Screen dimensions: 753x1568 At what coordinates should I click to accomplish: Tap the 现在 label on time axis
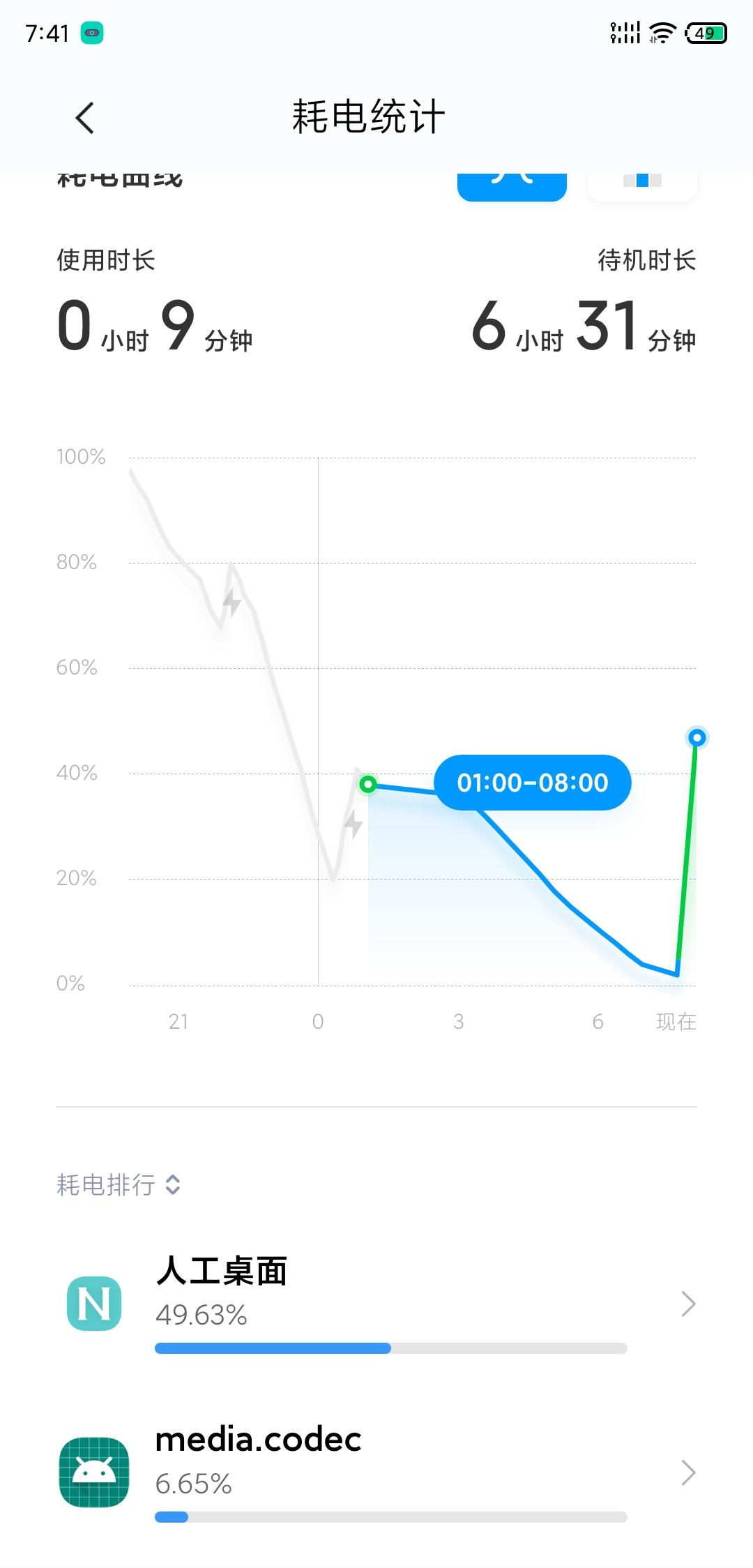(676, 1022)
